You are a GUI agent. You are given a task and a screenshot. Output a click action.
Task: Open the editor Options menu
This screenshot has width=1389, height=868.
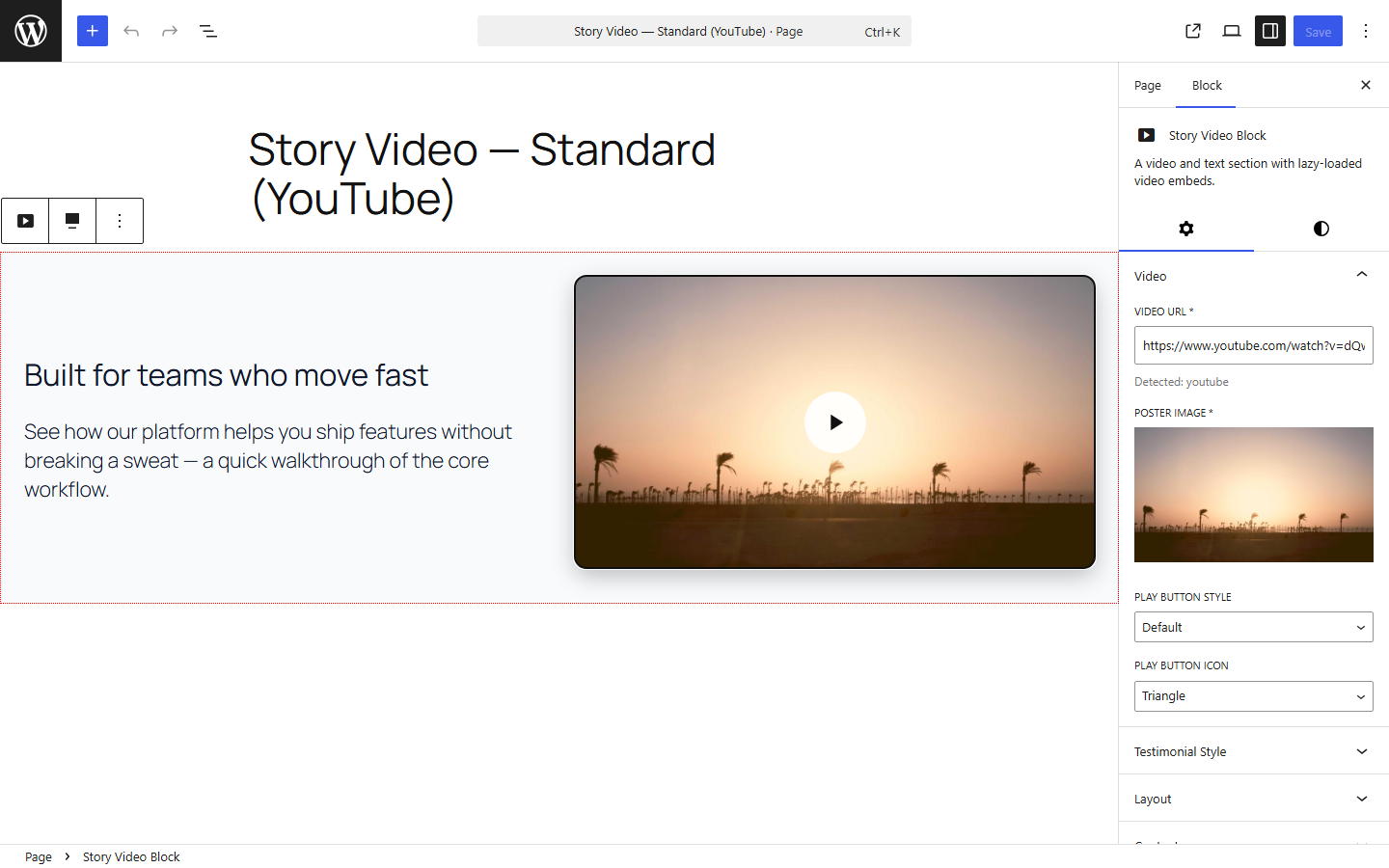[1366, 31]
